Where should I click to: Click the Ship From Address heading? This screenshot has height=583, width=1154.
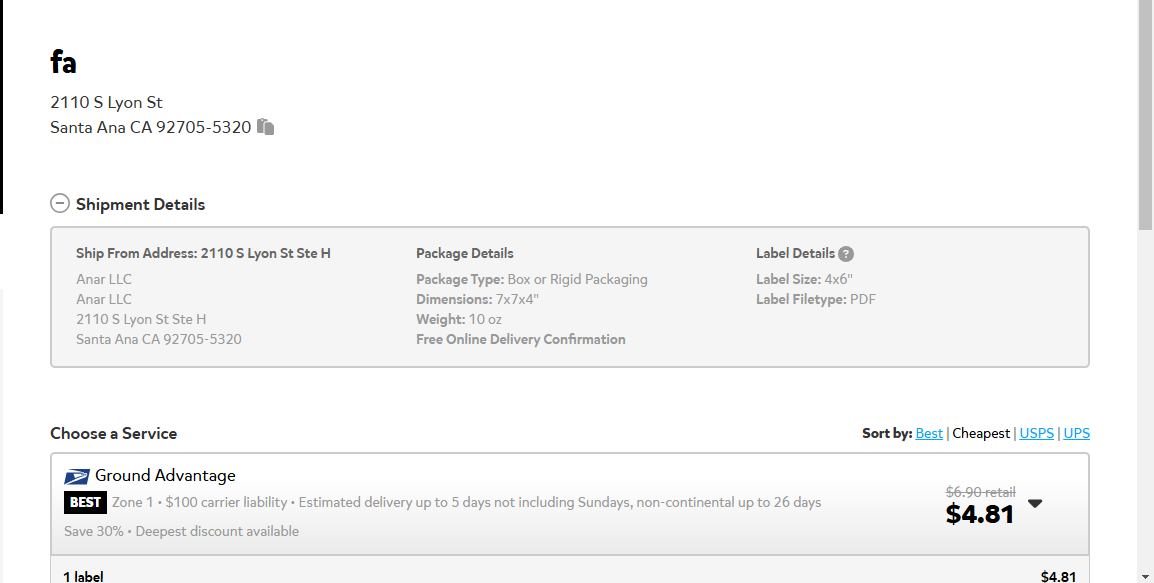[x=203, y=253]
